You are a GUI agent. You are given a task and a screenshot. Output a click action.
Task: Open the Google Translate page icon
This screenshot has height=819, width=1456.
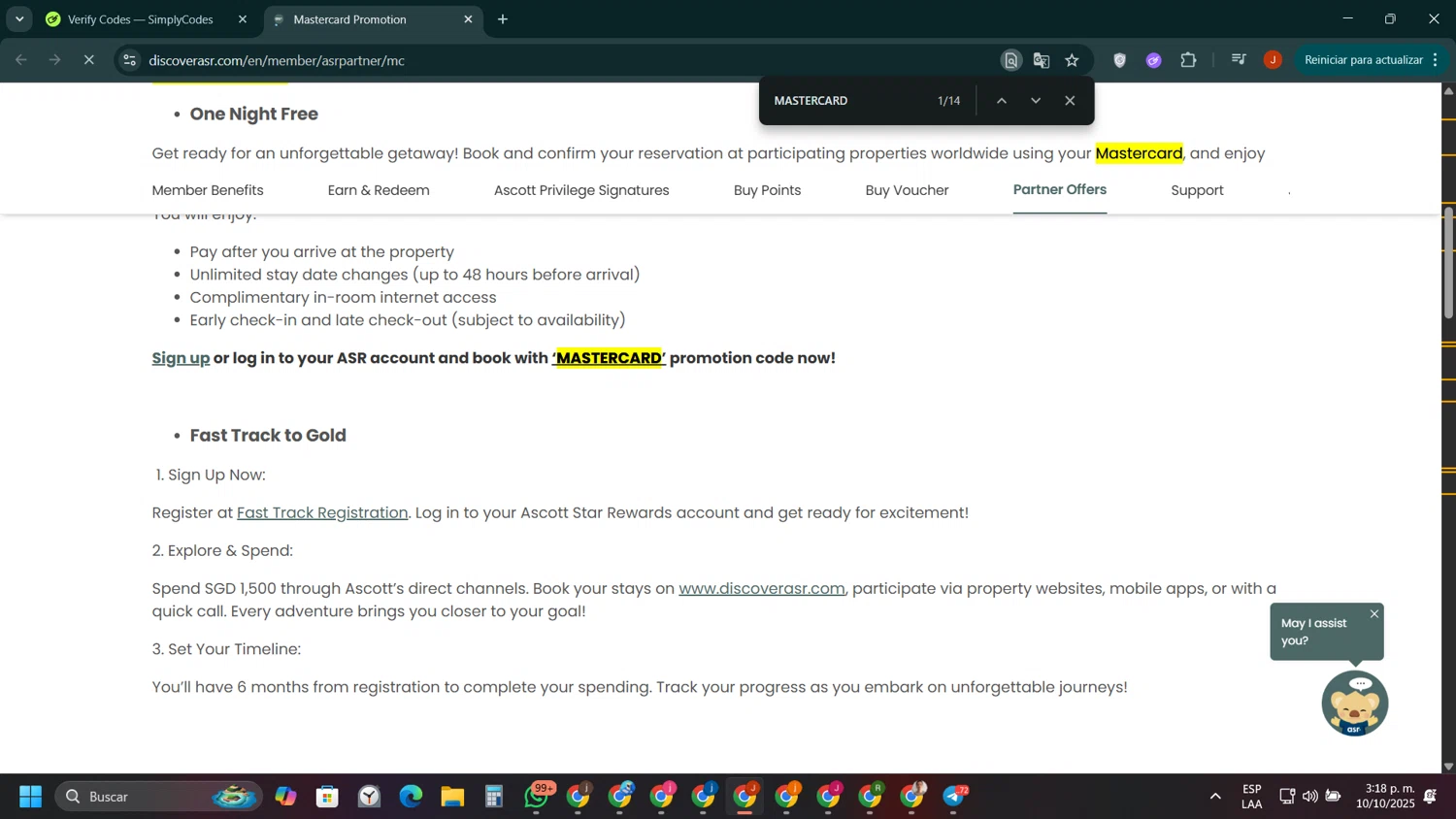[x=1042, y=60]
